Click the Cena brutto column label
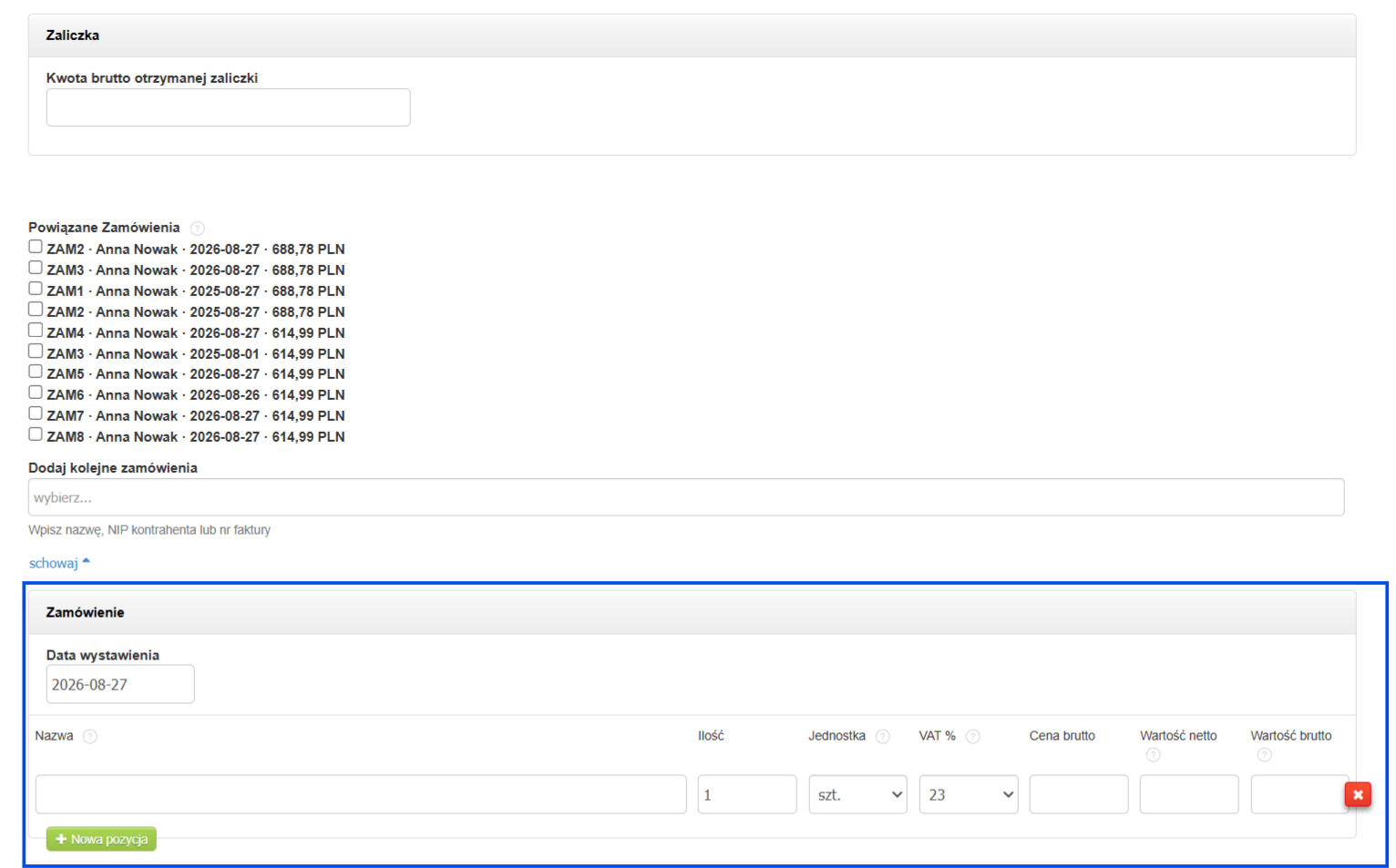The image size is (1396, 868). click(x=1062, y=736)
